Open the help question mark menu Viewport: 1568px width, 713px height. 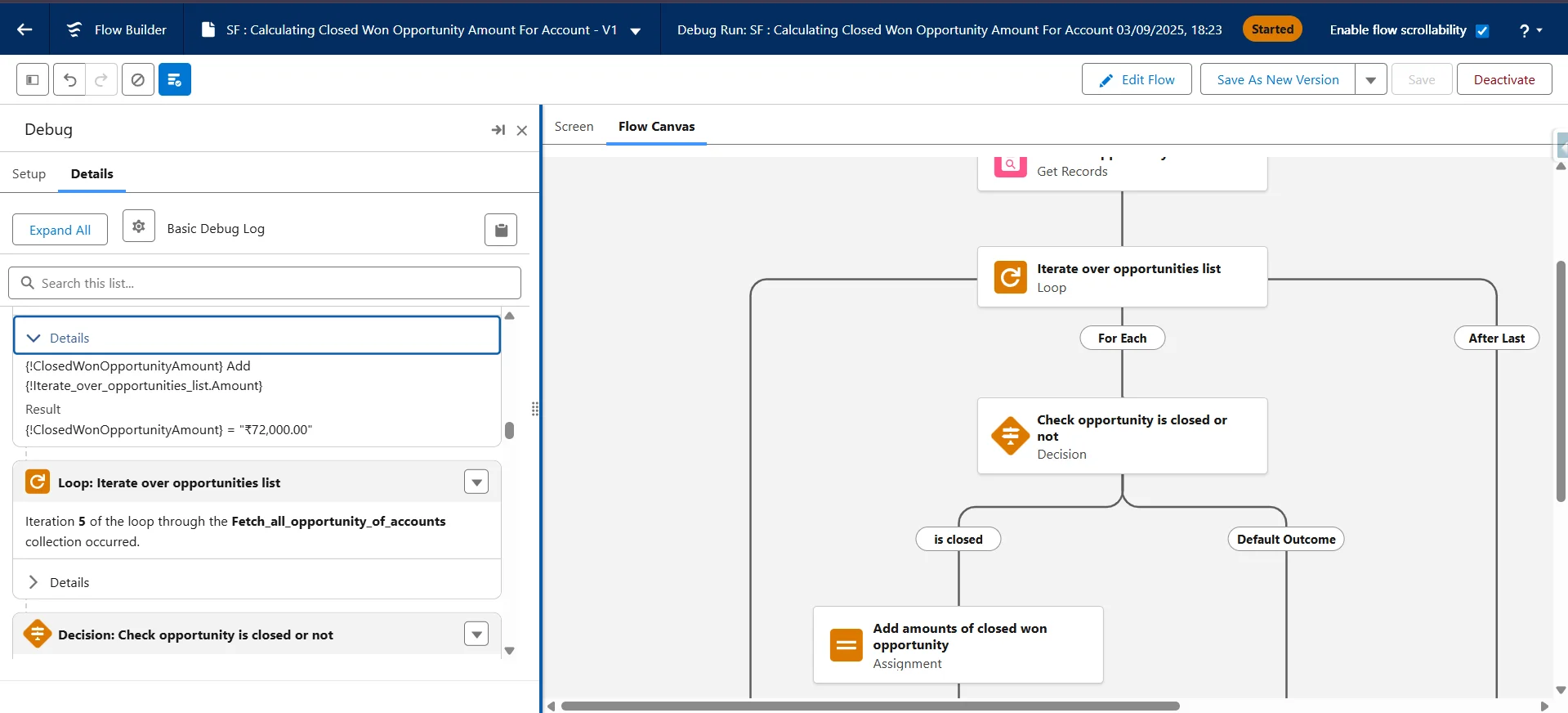(x=1530, y=30)
